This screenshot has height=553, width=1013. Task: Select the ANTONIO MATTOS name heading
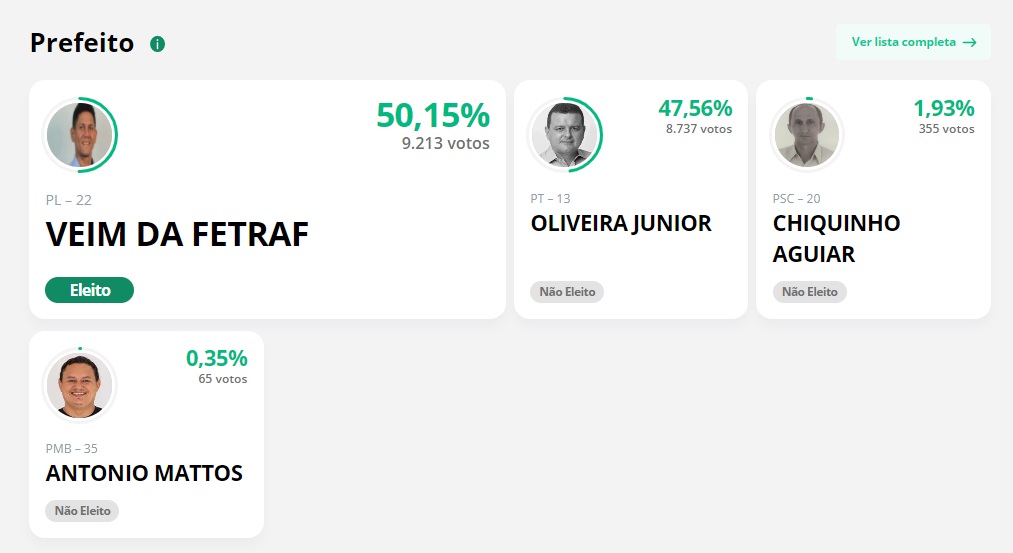point(144,474)
